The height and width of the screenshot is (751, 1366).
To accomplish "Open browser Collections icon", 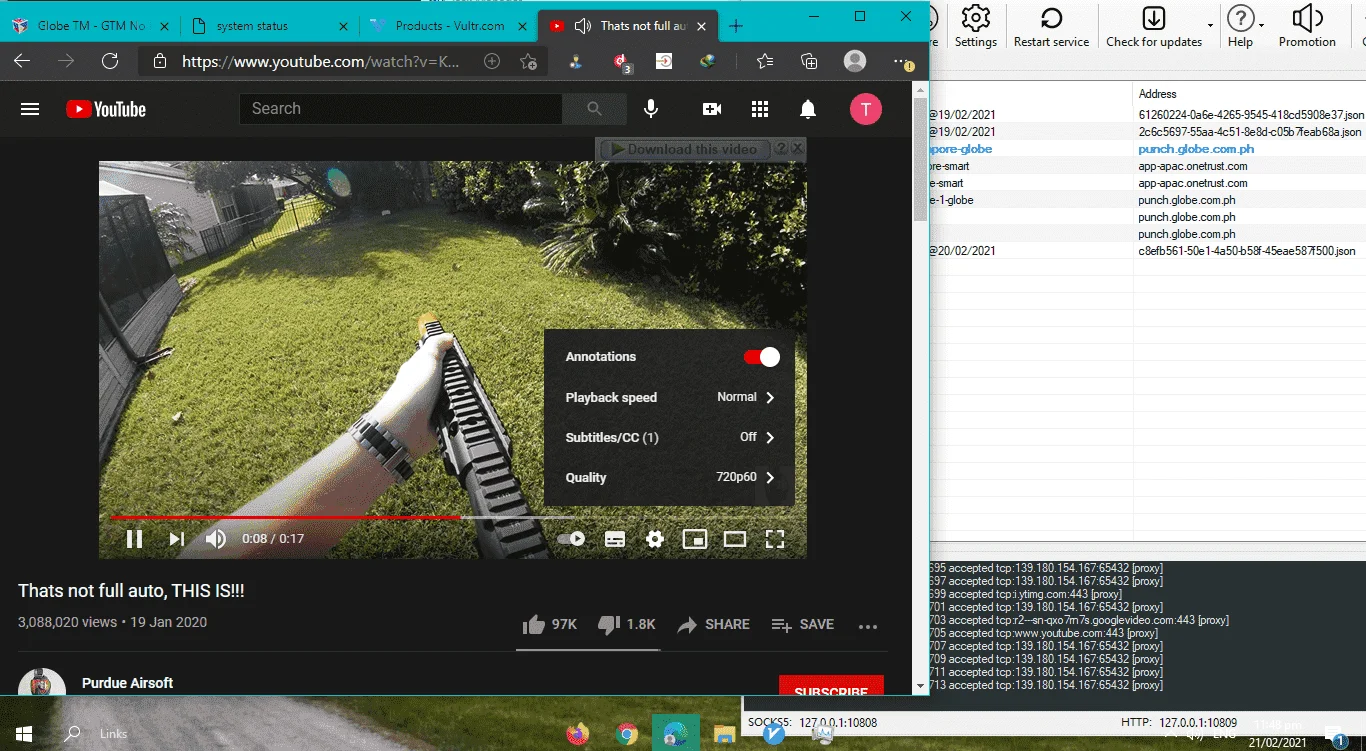I will 809,61.
